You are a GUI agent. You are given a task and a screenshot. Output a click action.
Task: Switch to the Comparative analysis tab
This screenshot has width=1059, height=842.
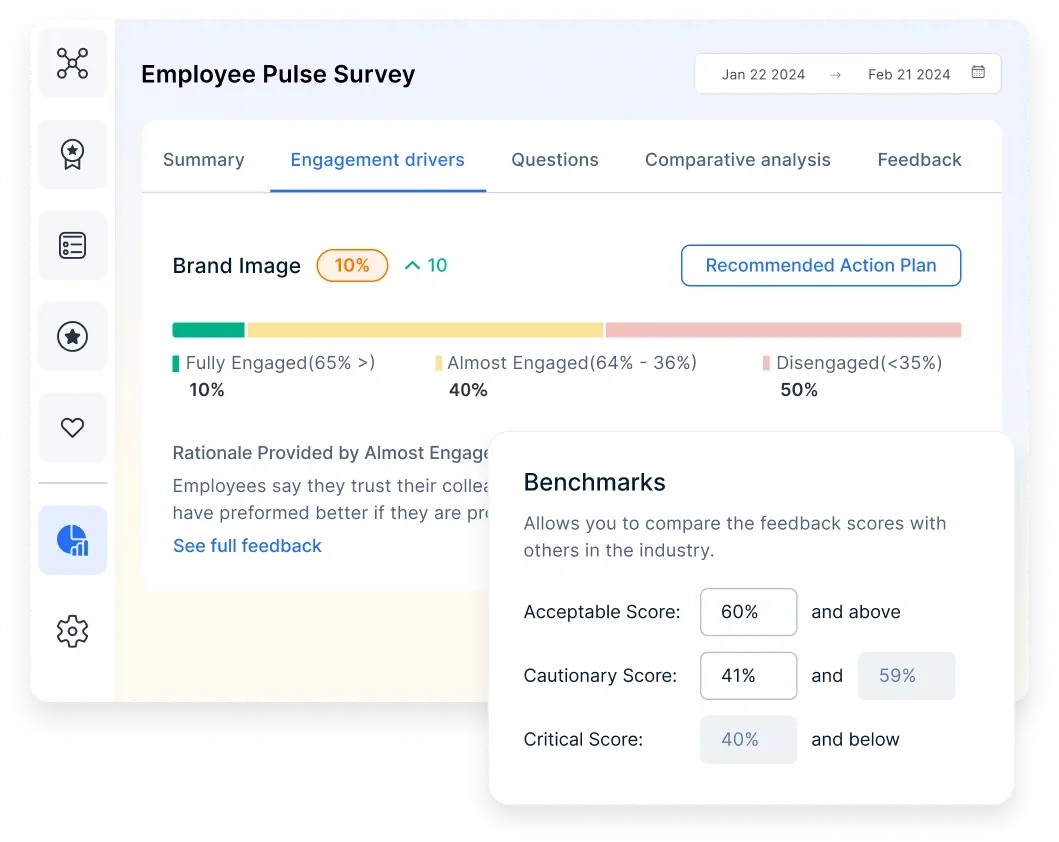click(737, 159)
